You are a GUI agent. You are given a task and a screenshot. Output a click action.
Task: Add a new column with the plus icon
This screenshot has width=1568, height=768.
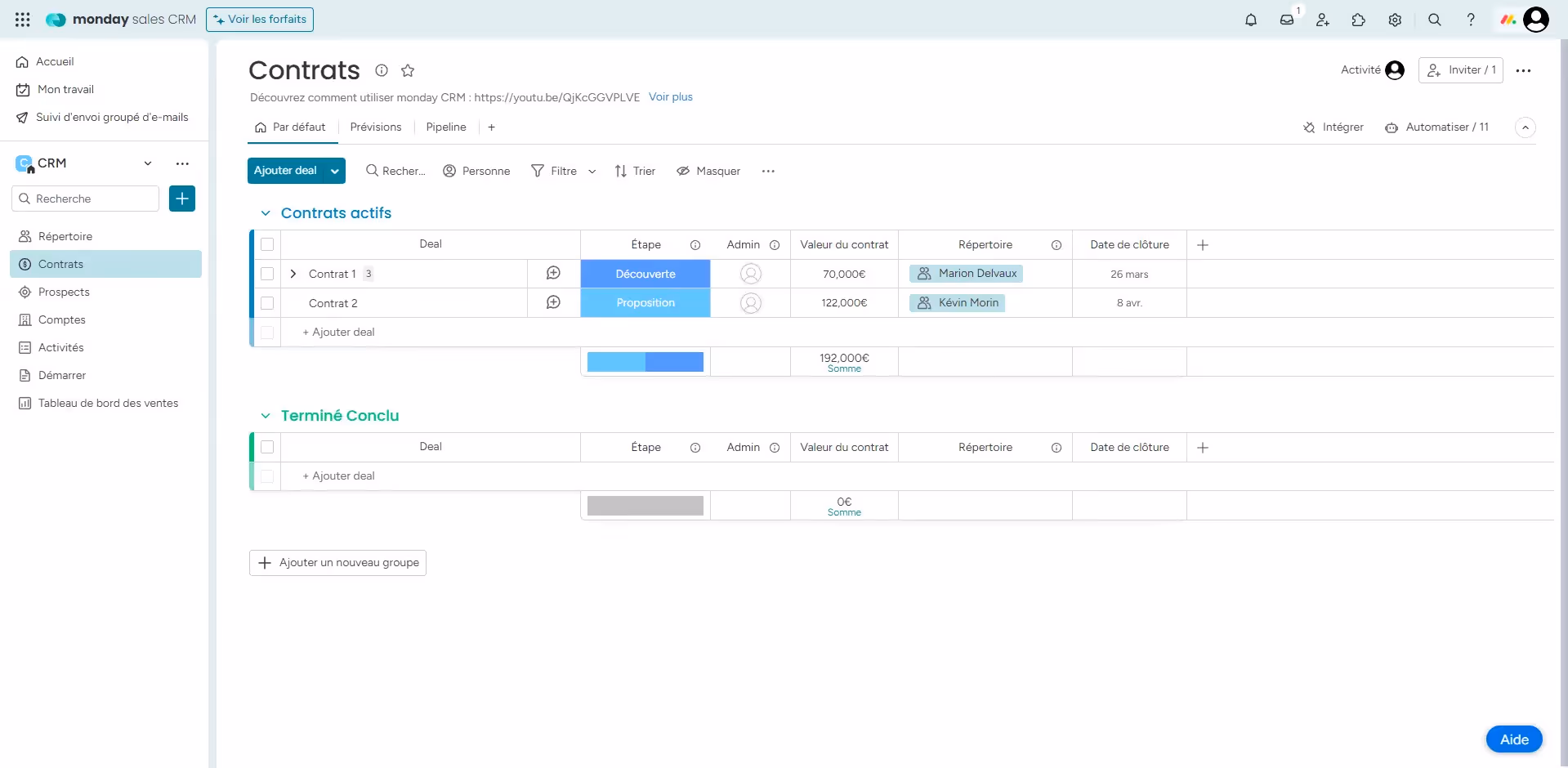1202,244
